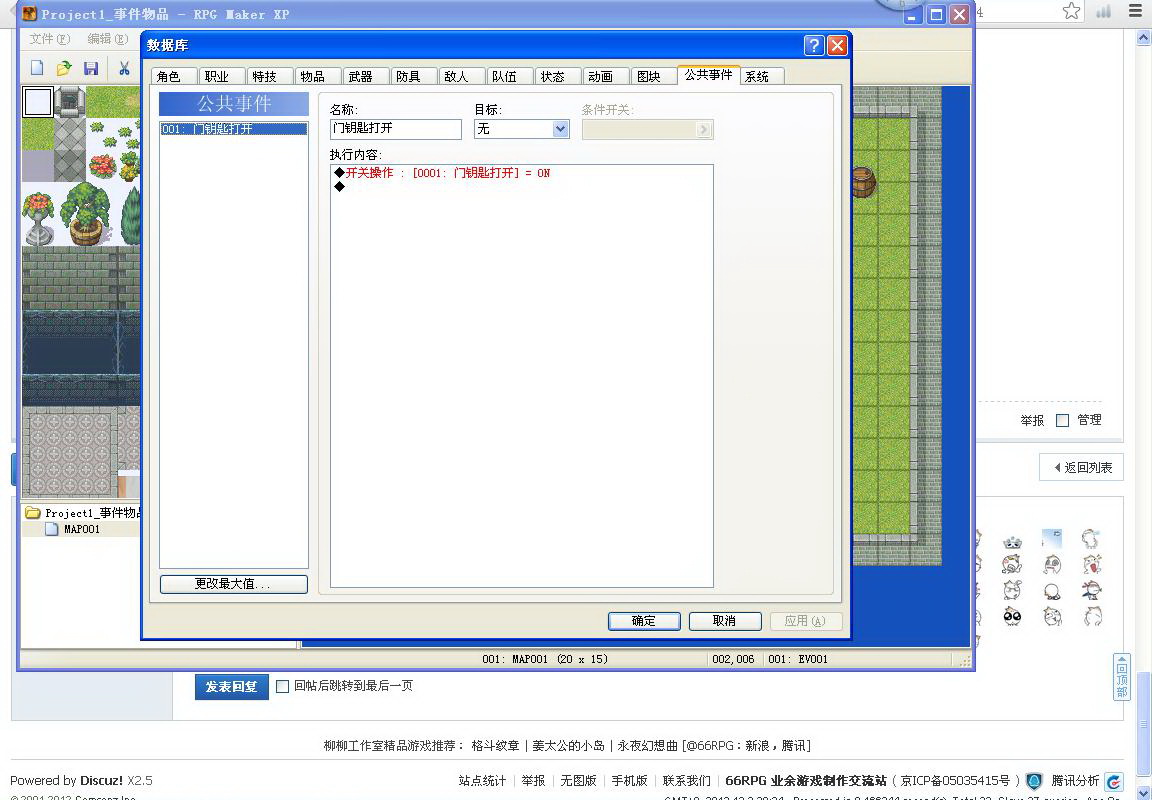
Task: Open the 编辑(E) menu
Action: 107,39
